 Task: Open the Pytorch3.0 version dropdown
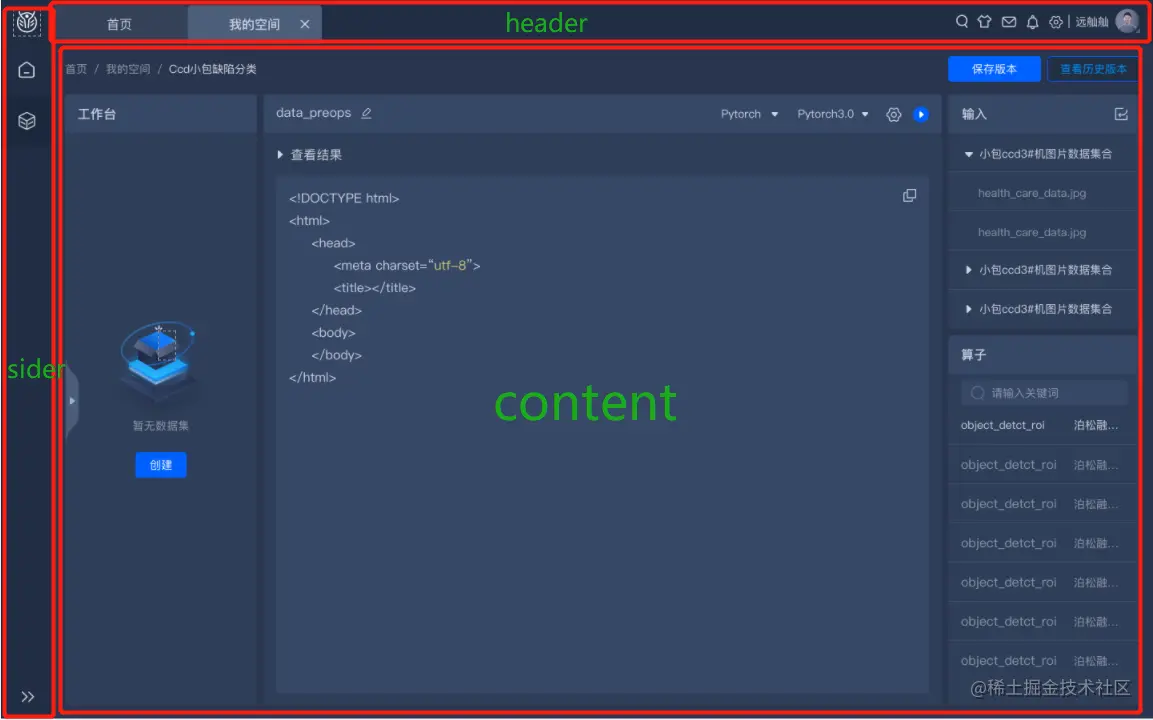833,114
